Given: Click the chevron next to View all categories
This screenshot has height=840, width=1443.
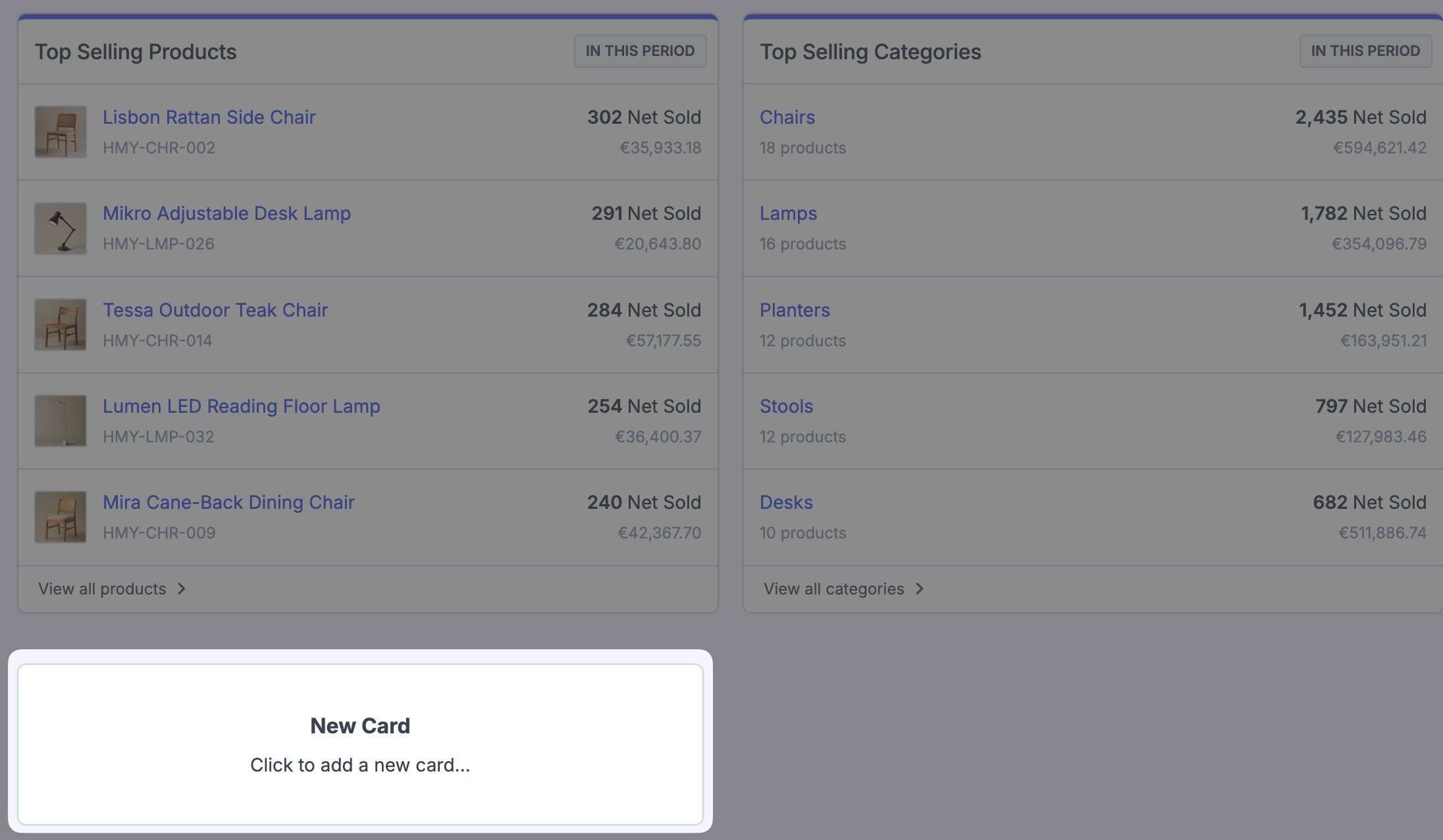Looking at the screenshot, I should click(920, 589).
